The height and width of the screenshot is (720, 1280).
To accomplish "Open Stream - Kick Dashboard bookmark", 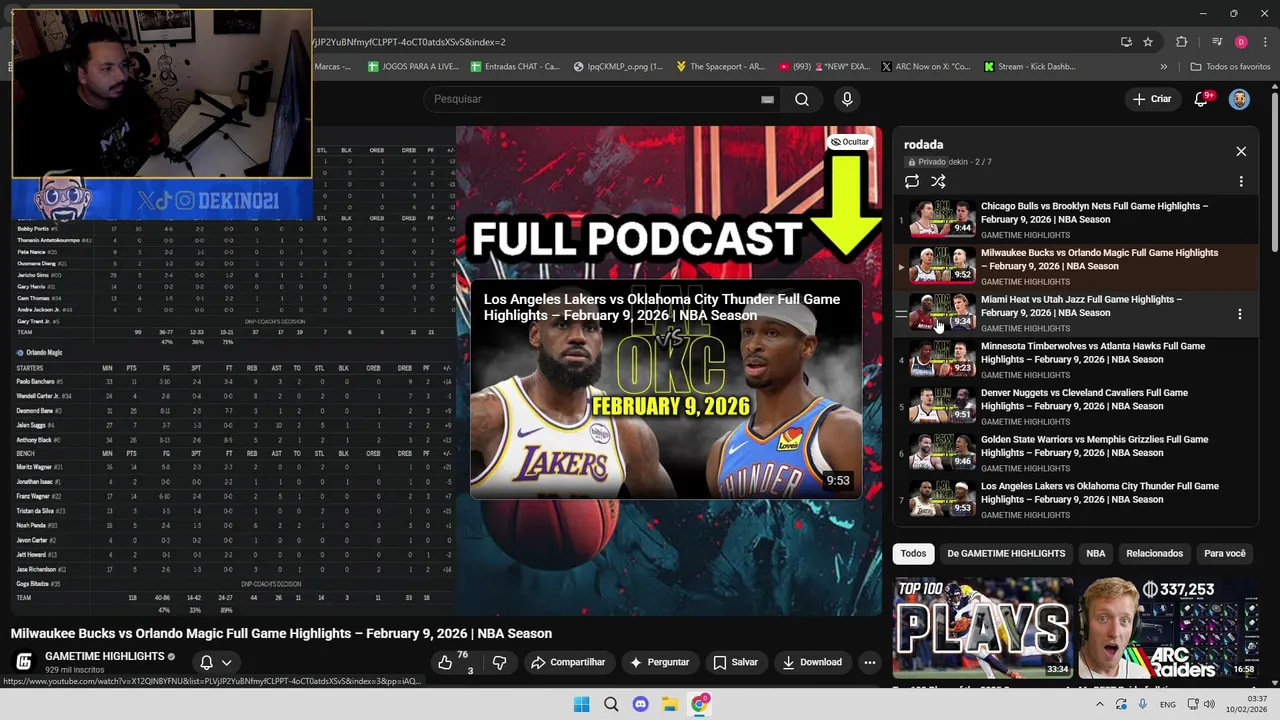I will coord(1029,67).
